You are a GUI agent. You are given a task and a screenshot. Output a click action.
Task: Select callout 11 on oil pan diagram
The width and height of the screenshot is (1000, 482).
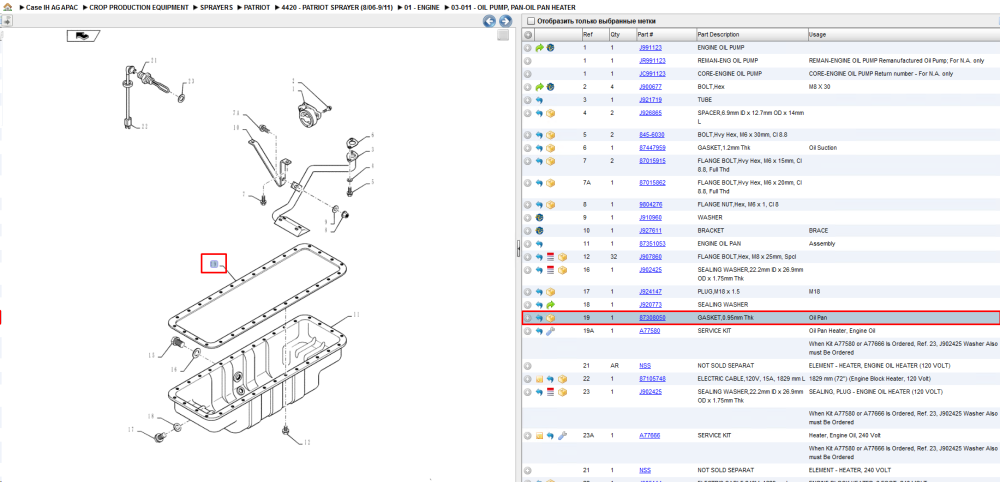357,314
